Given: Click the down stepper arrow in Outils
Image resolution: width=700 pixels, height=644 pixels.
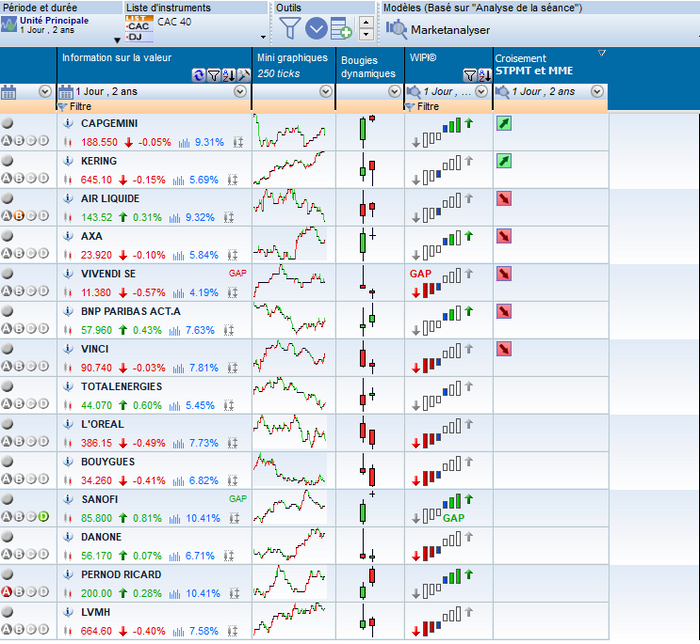Looking at the screenshot, I should coord(366,34).
